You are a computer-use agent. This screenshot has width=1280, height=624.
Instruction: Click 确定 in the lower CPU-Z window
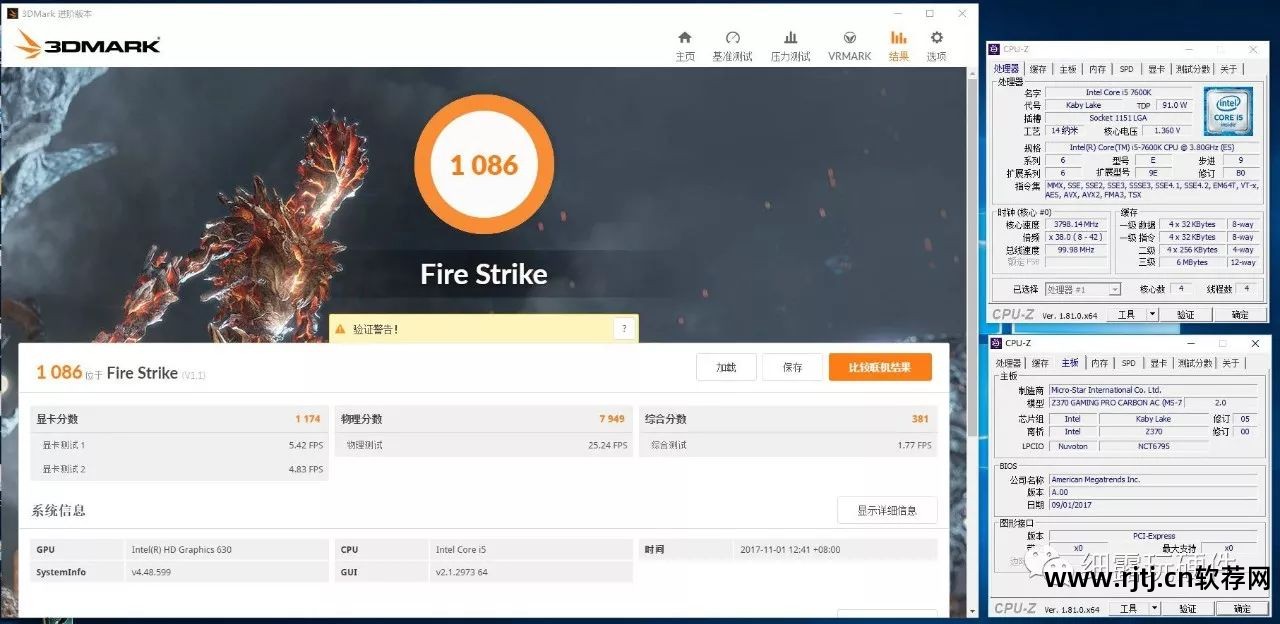point(1241,608)
